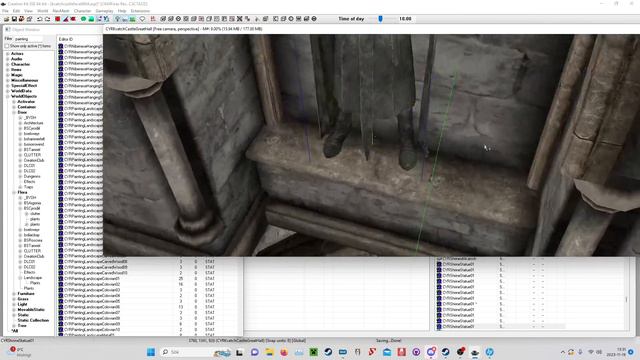This screenshot has height=360, width=640.
Task: Select Dungeons under Door
Action: click(x=32, y=176)
